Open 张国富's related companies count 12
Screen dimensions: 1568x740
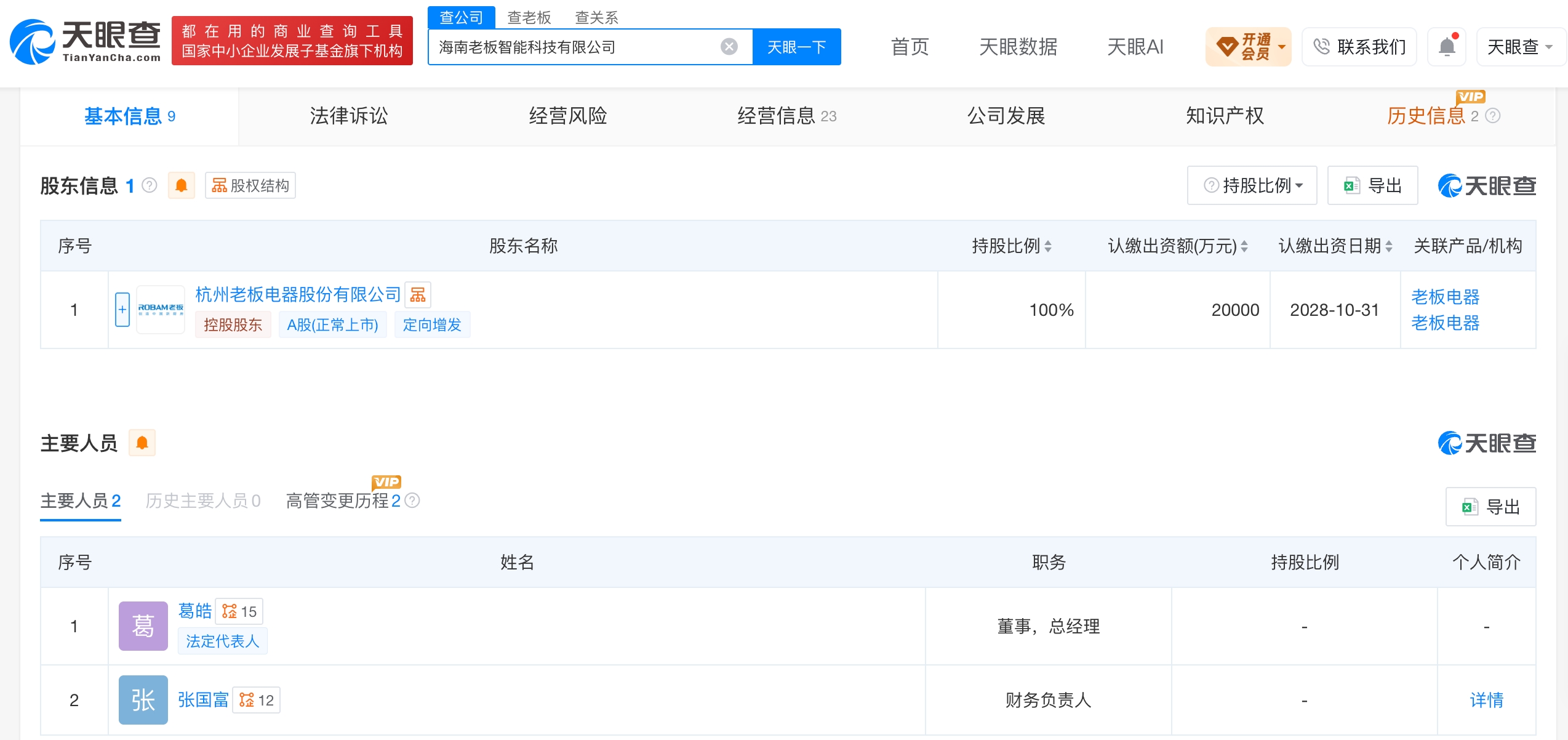click(x=257, y=700)
